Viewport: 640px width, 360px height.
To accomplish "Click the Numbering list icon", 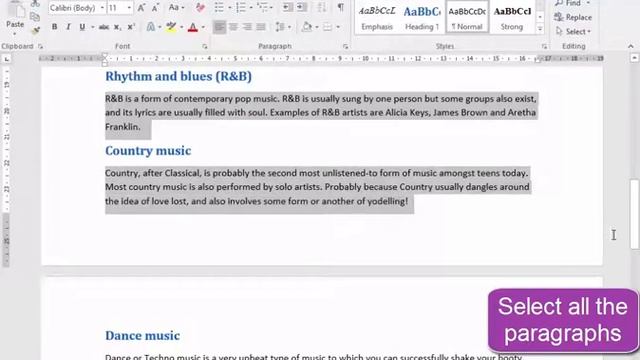I will pos(241,7).
